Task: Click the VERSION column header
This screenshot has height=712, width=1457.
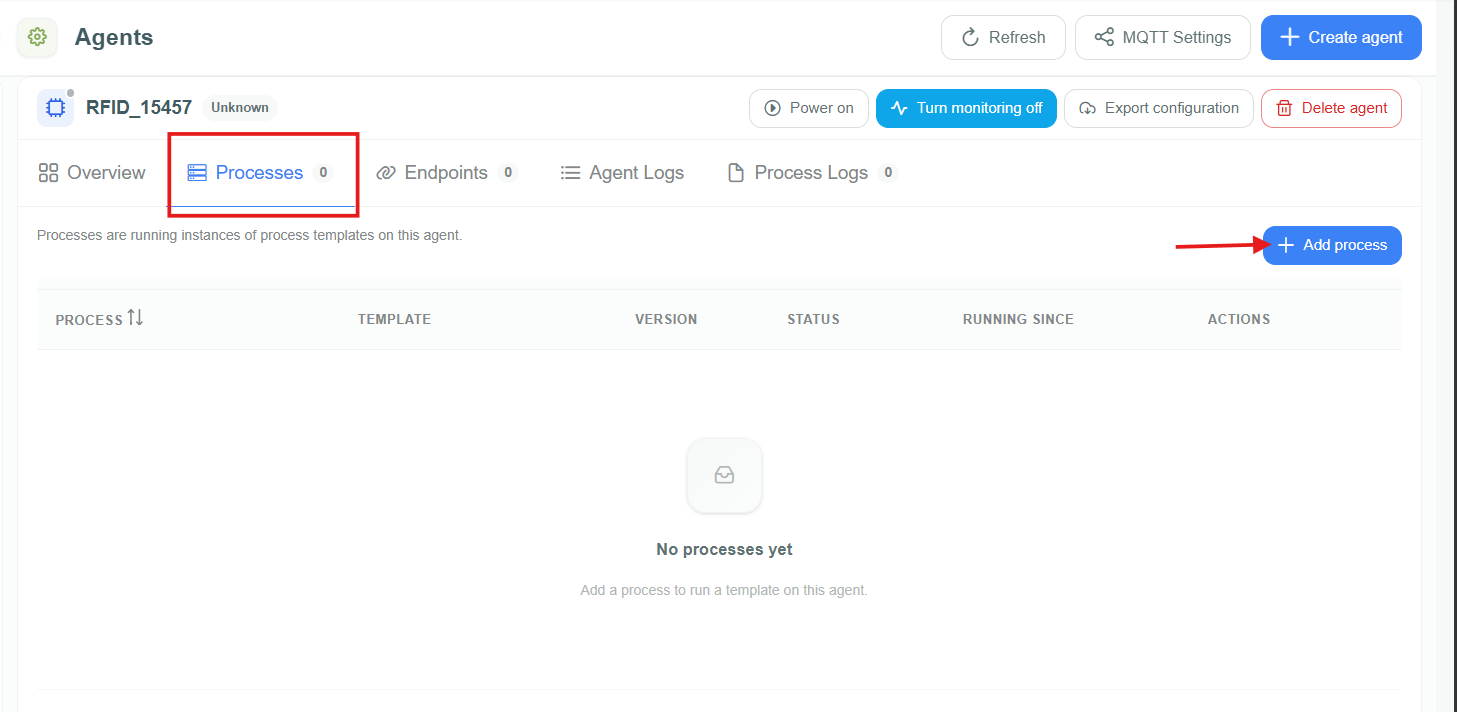Action: coord(666,319)
